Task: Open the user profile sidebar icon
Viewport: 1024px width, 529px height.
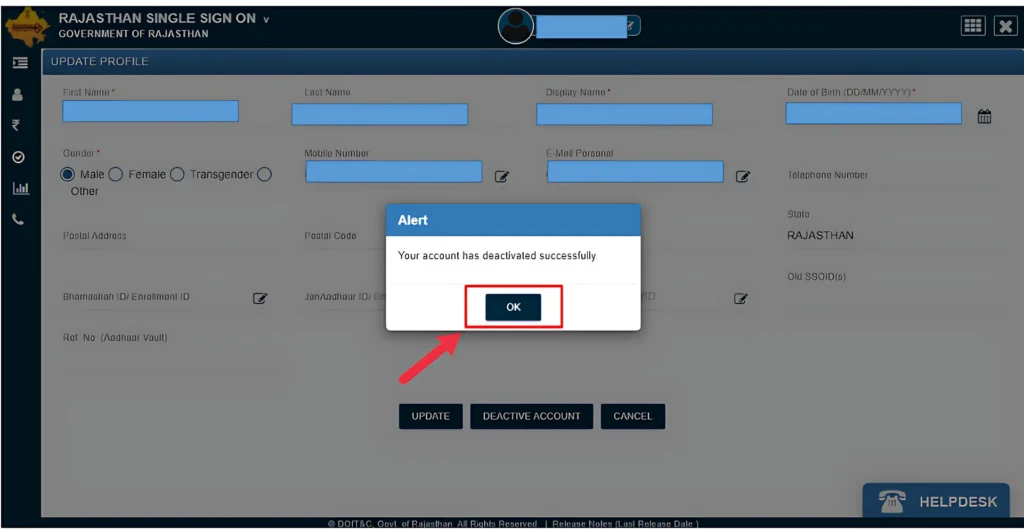Action: (x=18, y=95)
